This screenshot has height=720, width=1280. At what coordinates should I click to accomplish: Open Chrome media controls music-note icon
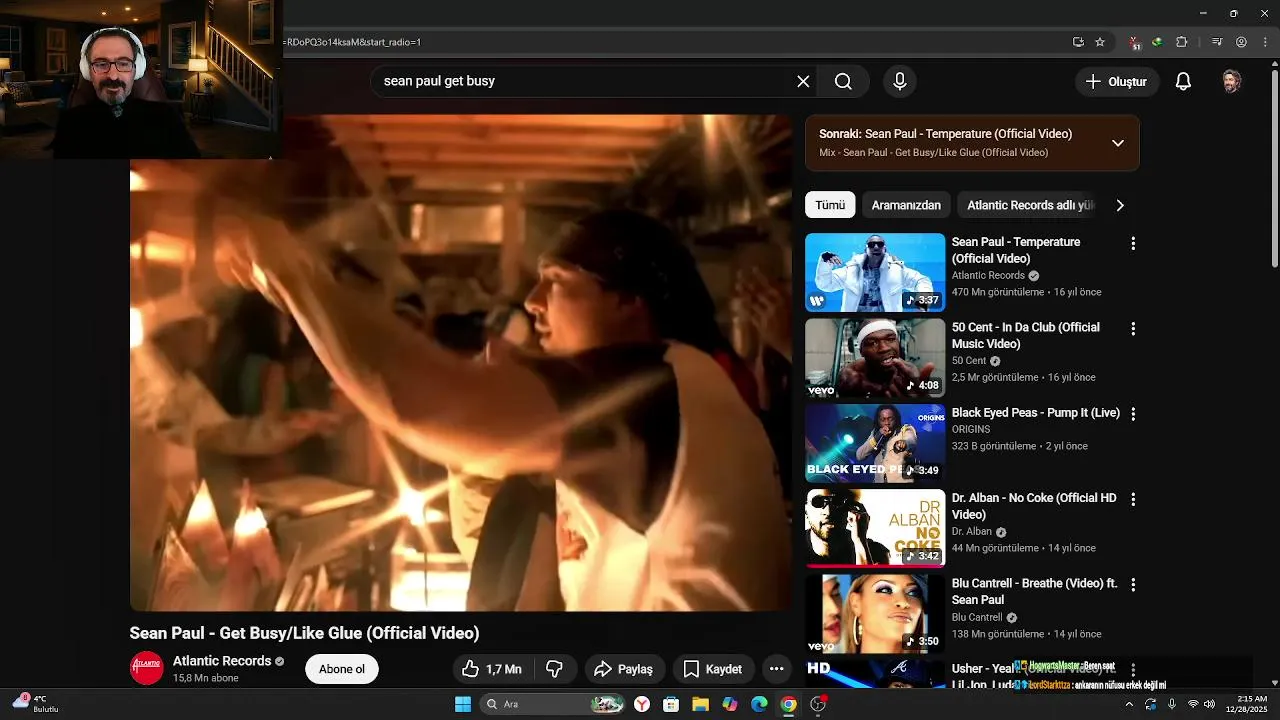pyautogui.click(x=1217, y=42)
